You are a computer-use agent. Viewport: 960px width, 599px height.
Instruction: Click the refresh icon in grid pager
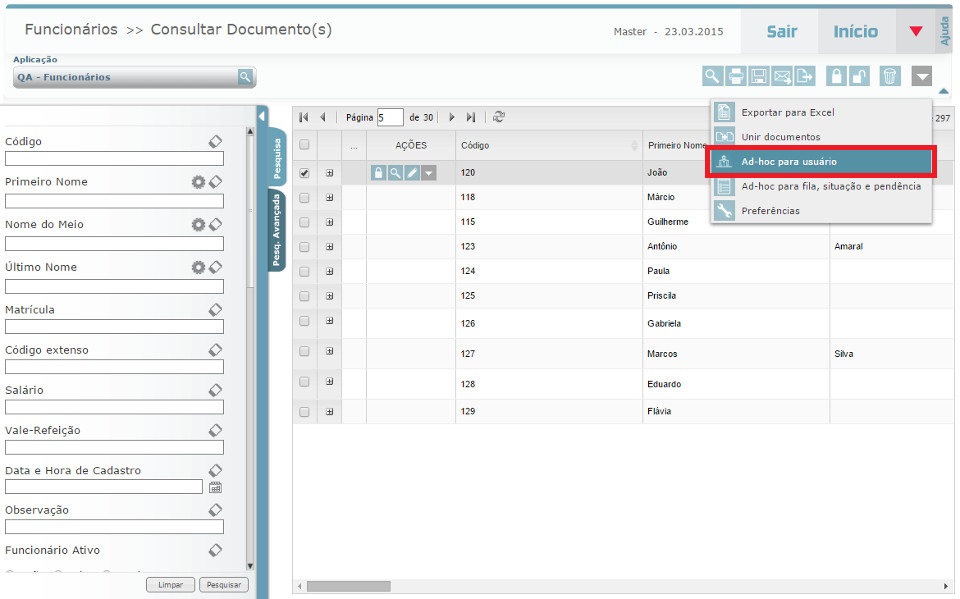pos(499,117)
